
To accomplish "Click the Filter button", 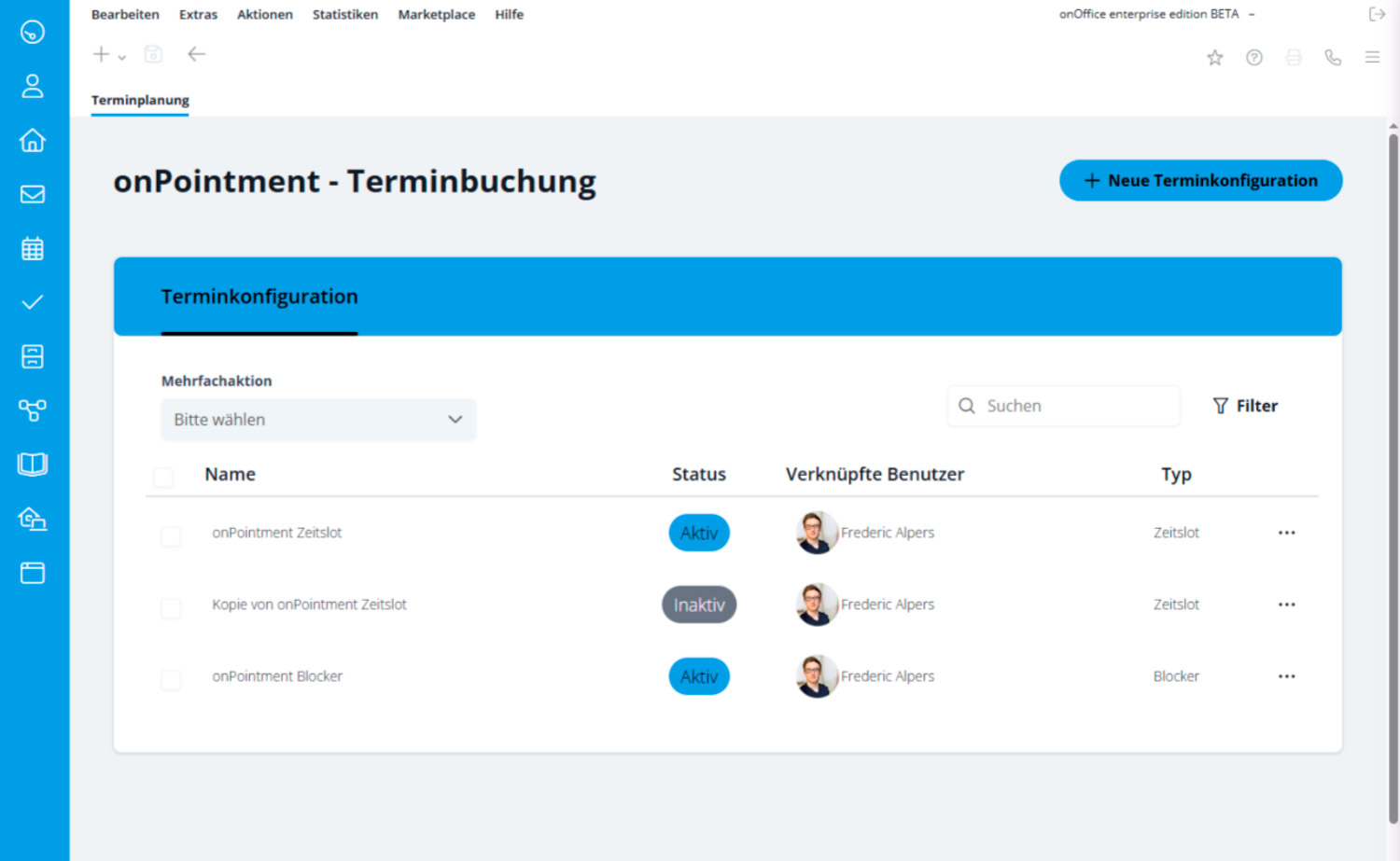I will coord(1245,406).
